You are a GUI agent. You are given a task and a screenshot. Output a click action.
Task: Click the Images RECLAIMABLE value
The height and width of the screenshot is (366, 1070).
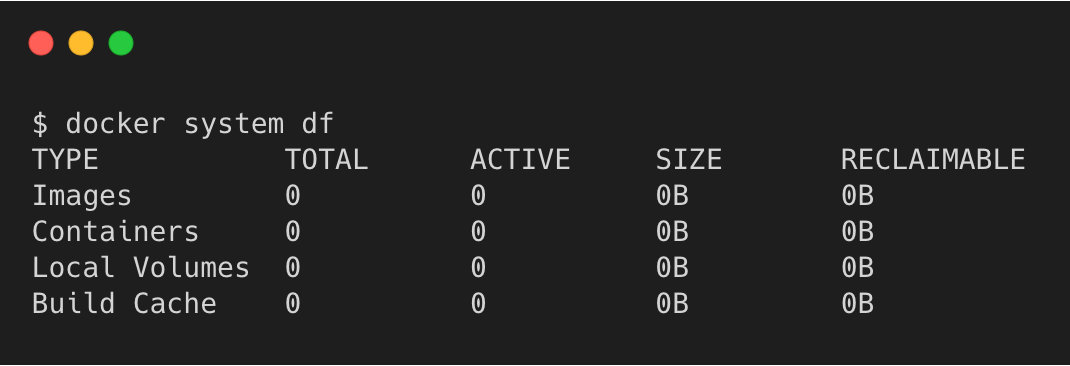tap(858, 197)
